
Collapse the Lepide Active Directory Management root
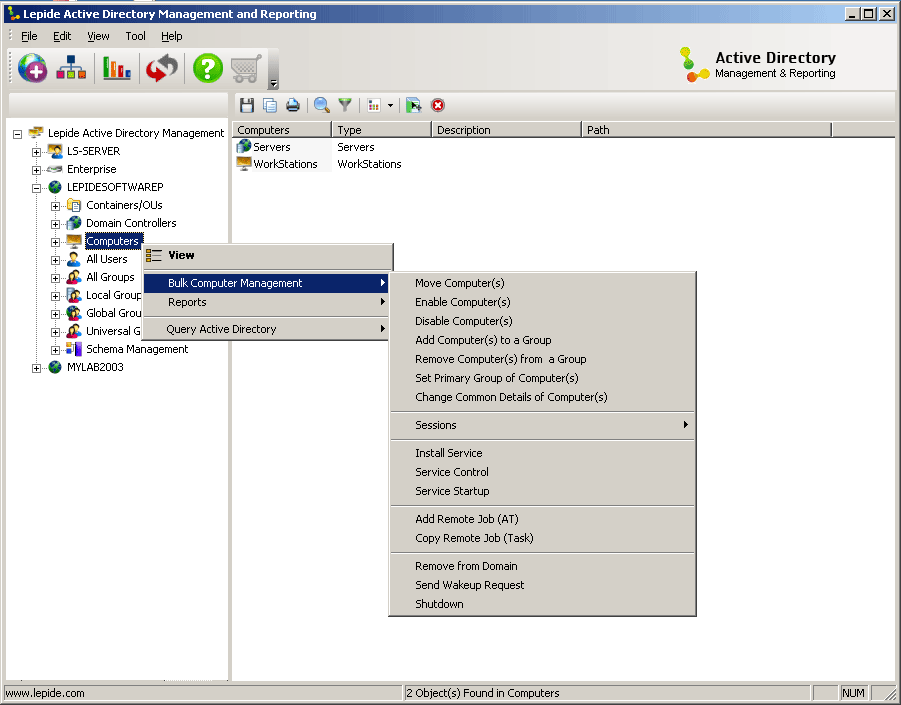17,134
